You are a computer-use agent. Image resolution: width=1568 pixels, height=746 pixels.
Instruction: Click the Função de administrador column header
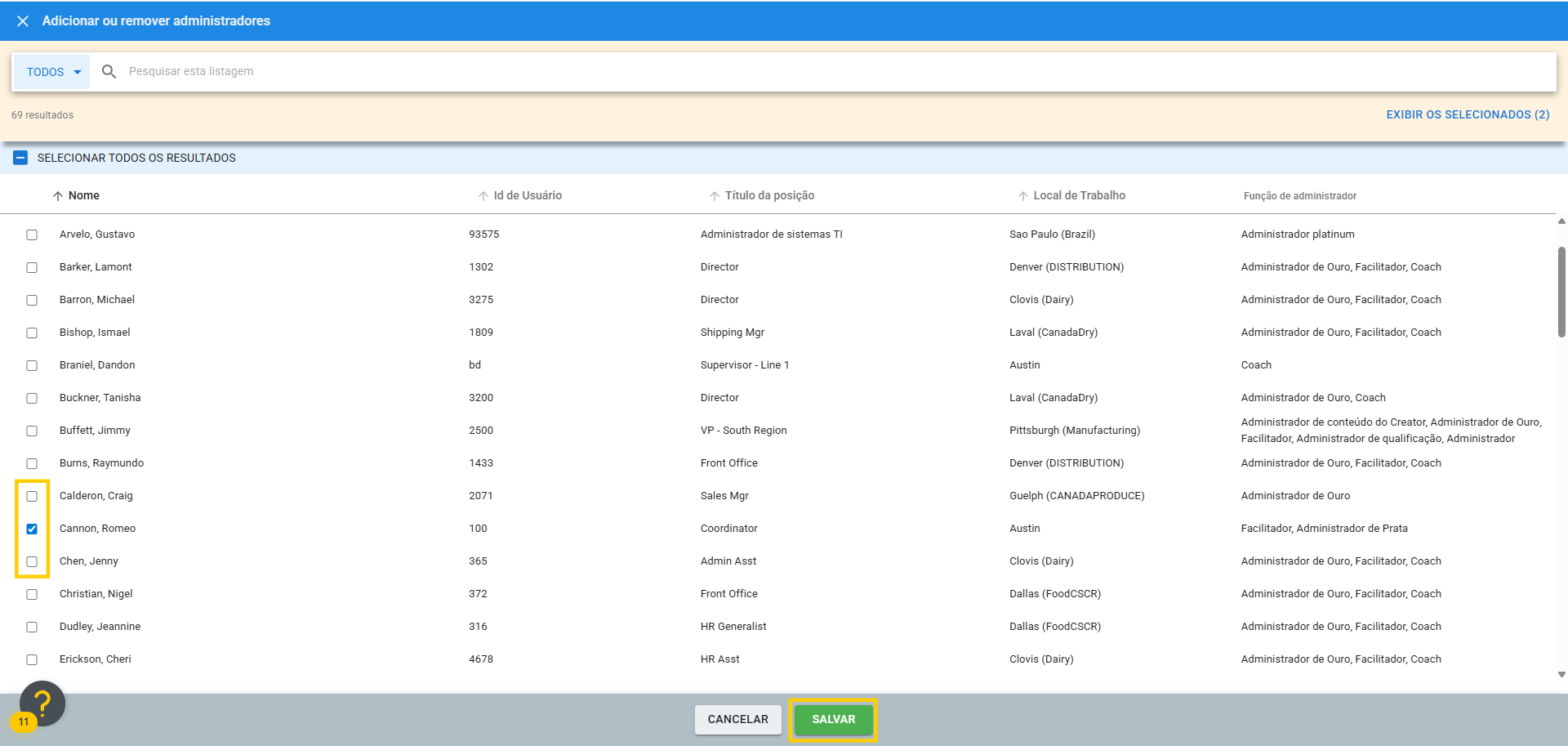[1299, 196]
